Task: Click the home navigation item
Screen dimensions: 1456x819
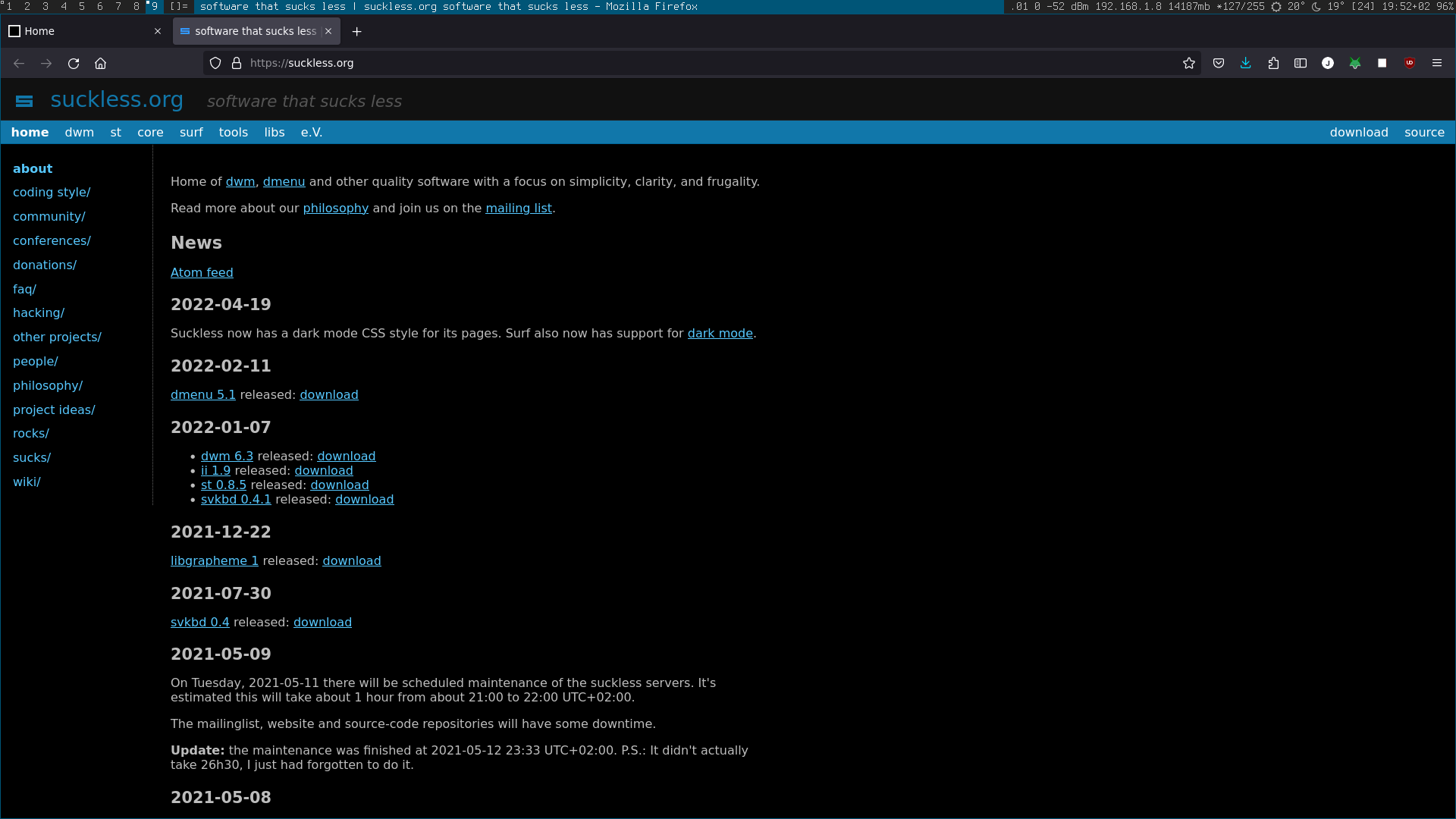Action: [x=30, y=133]
